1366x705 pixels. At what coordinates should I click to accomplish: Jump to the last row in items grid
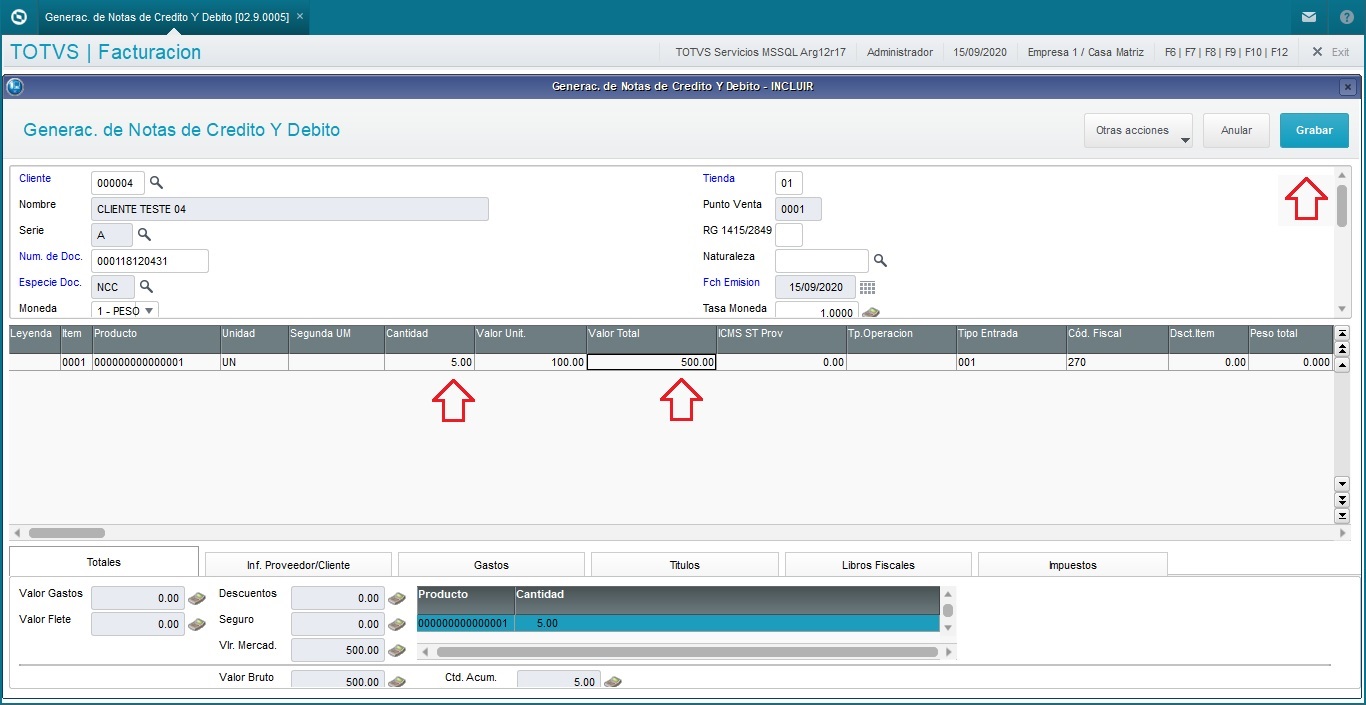[1342, 515]
